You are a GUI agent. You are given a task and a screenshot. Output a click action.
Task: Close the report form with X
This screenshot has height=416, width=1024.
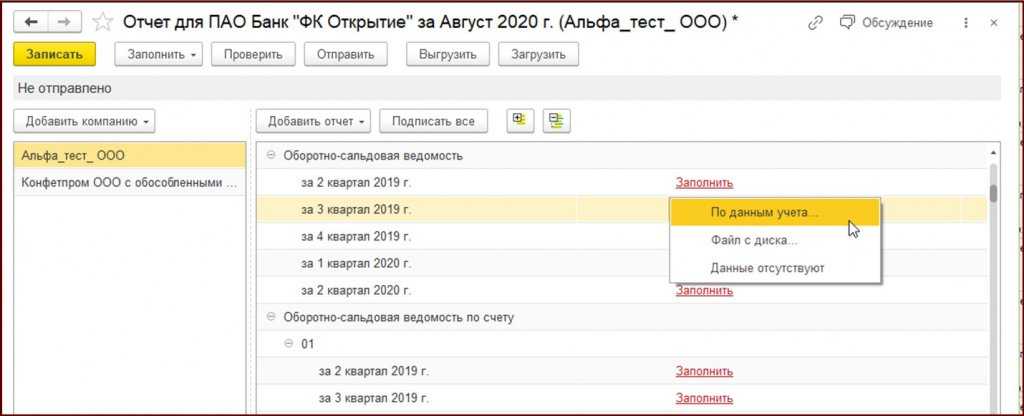994,23
